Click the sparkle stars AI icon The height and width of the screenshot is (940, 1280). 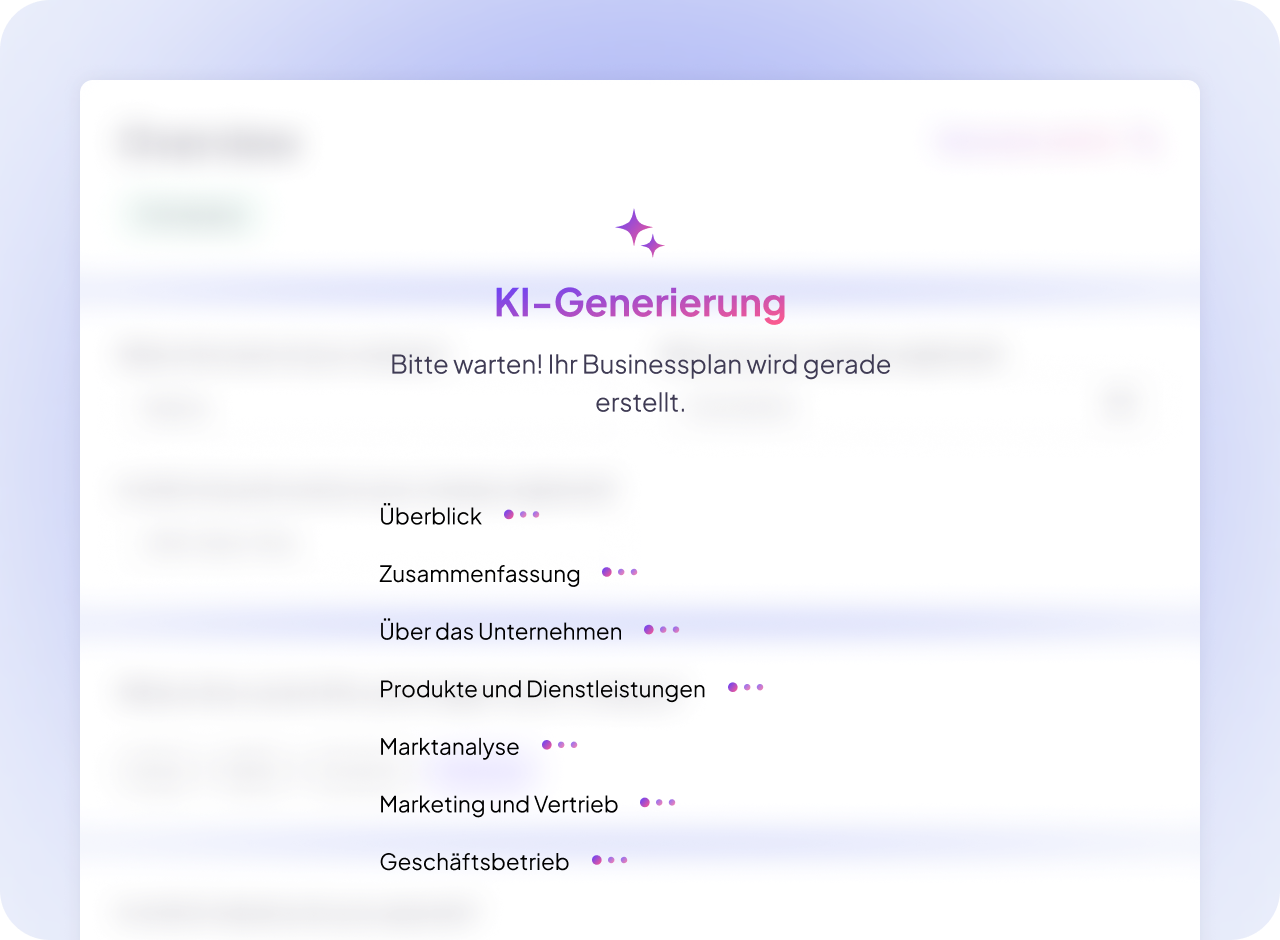point(640,233)
